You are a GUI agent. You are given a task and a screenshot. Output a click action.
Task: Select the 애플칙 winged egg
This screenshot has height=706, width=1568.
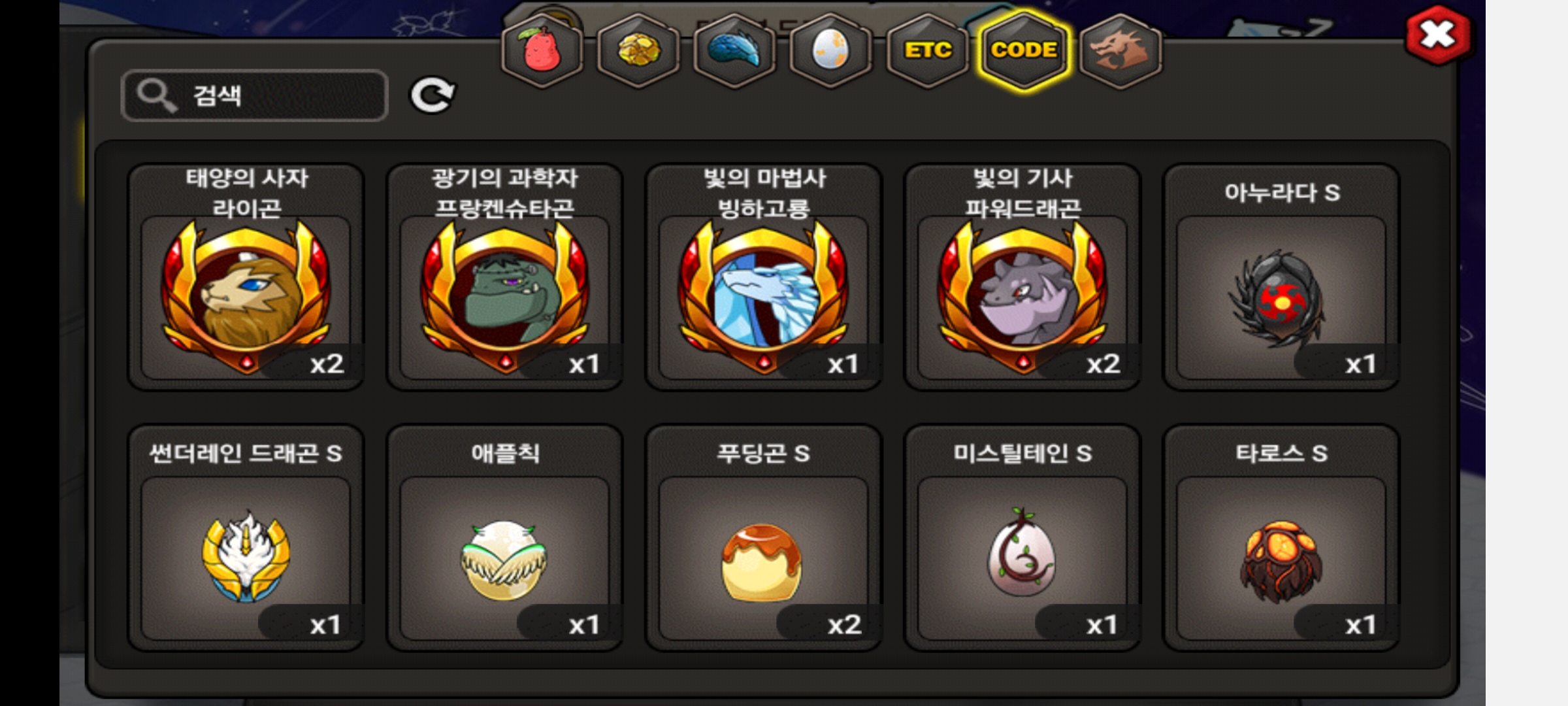point(504,537)
